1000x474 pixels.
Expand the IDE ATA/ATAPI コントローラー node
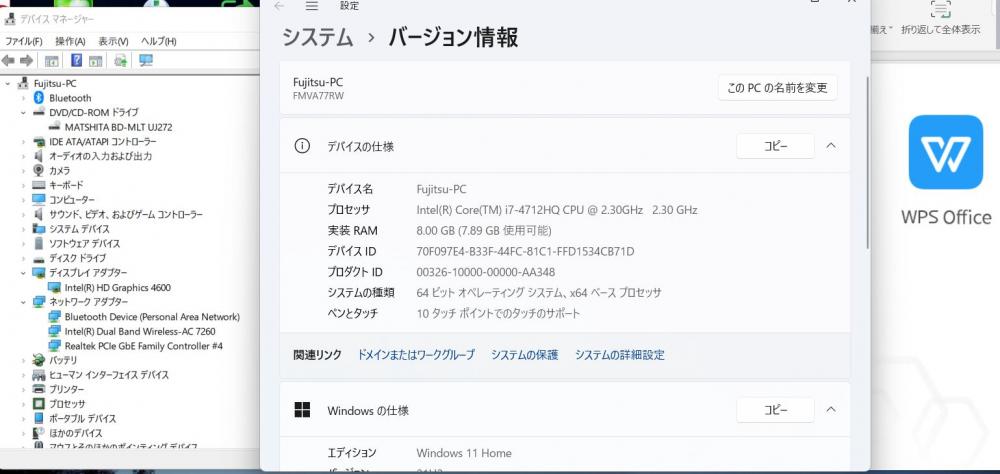[23, 142]
